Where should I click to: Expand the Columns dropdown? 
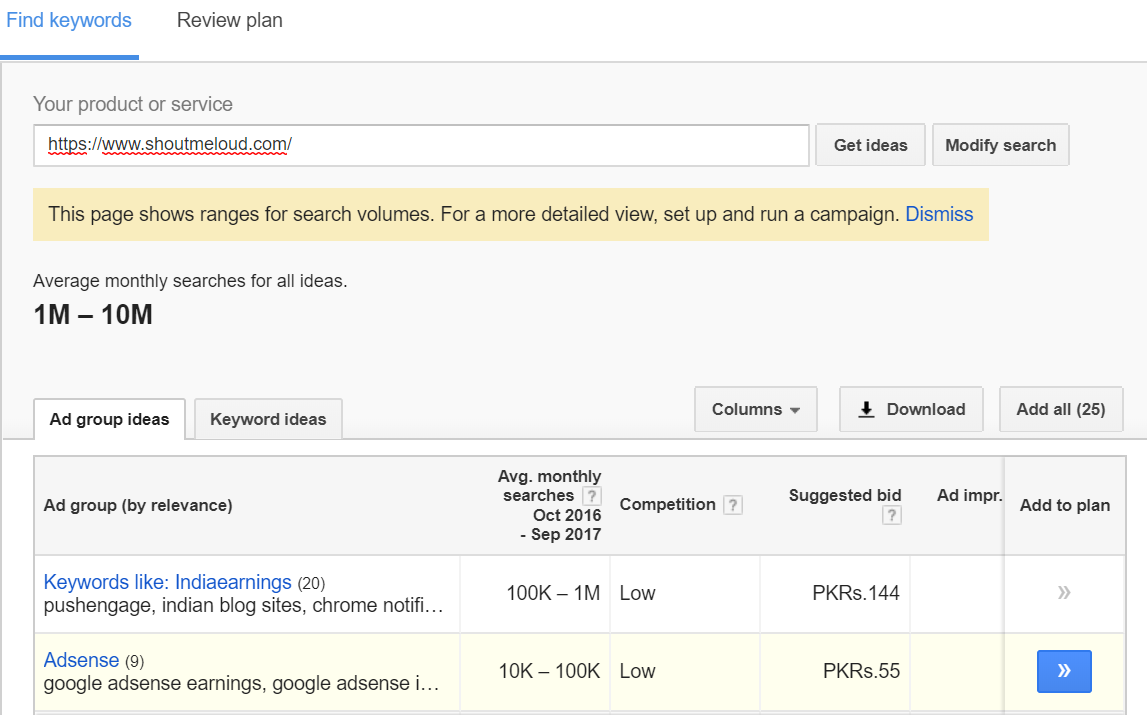click(x=756, y=409)
